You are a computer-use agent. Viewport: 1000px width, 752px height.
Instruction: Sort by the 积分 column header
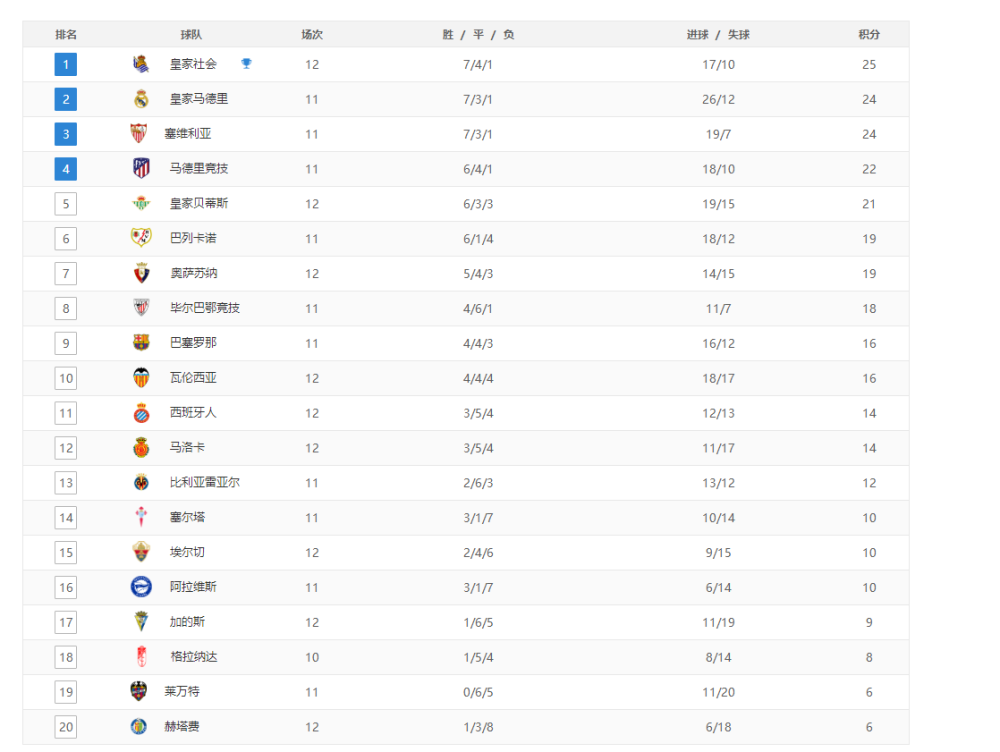tap(869, 34)
